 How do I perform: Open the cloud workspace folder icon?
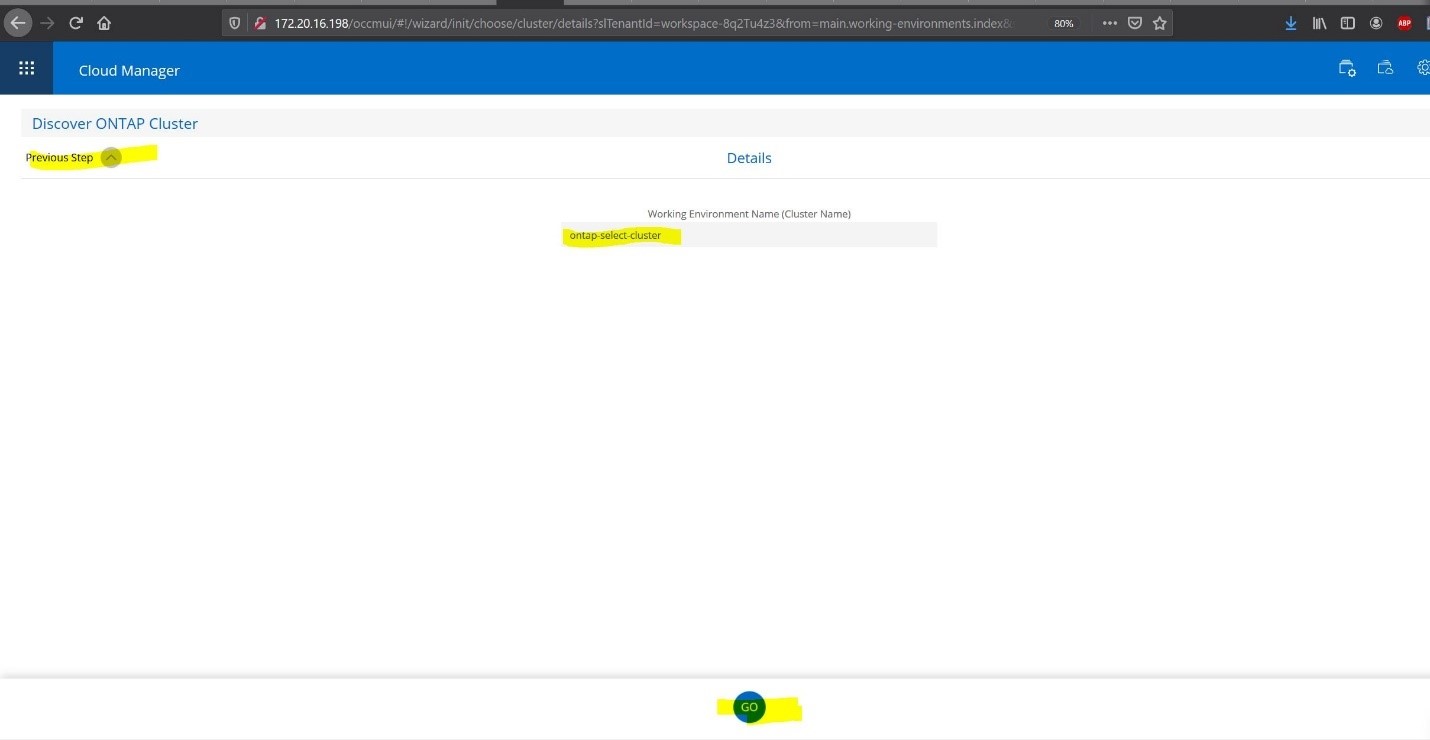(1385, 68)
